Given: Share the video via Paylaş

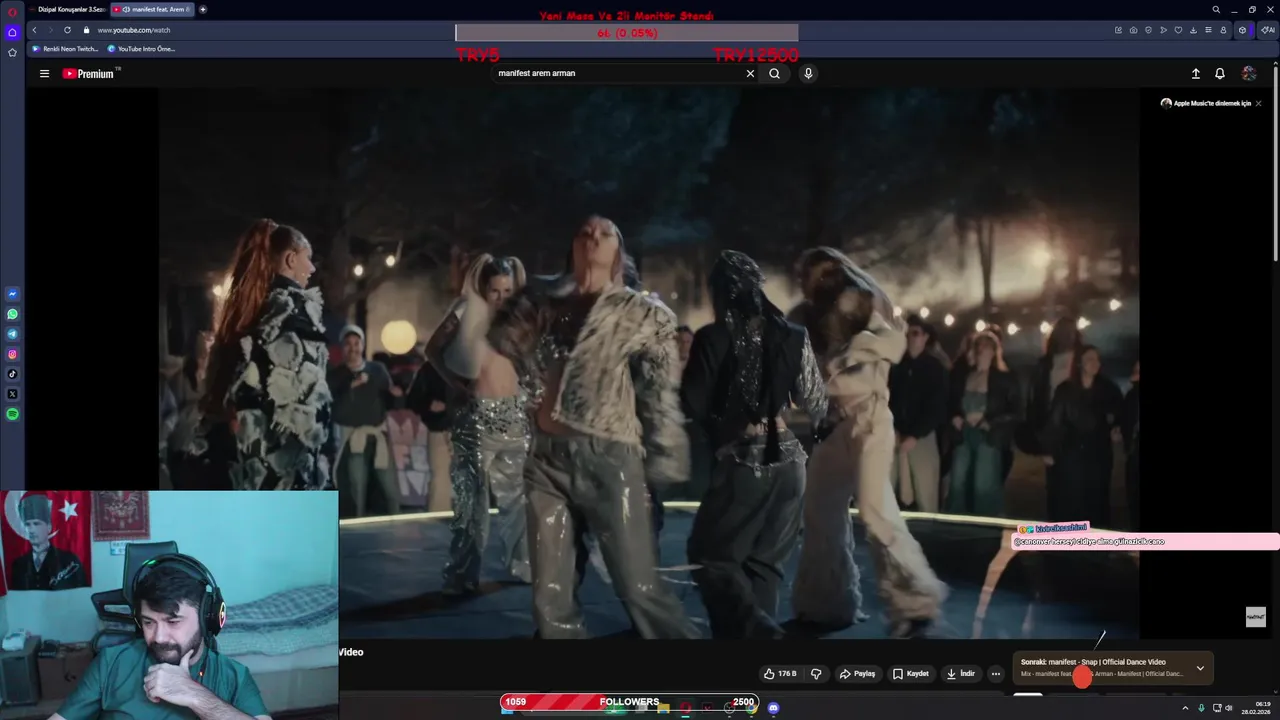Looking at the screenshot, I should (857, 674).
